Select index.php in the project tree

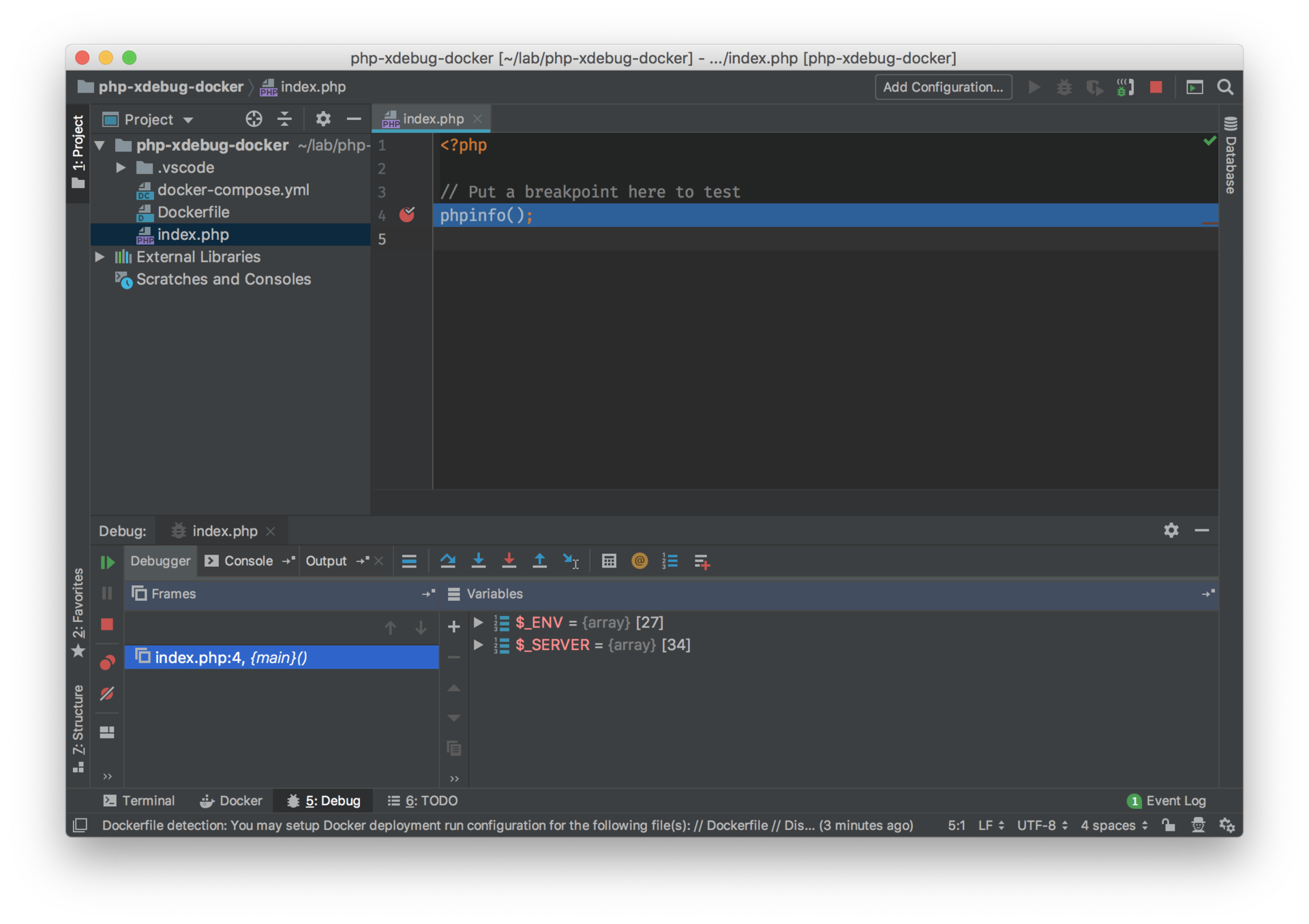(192, 233)
